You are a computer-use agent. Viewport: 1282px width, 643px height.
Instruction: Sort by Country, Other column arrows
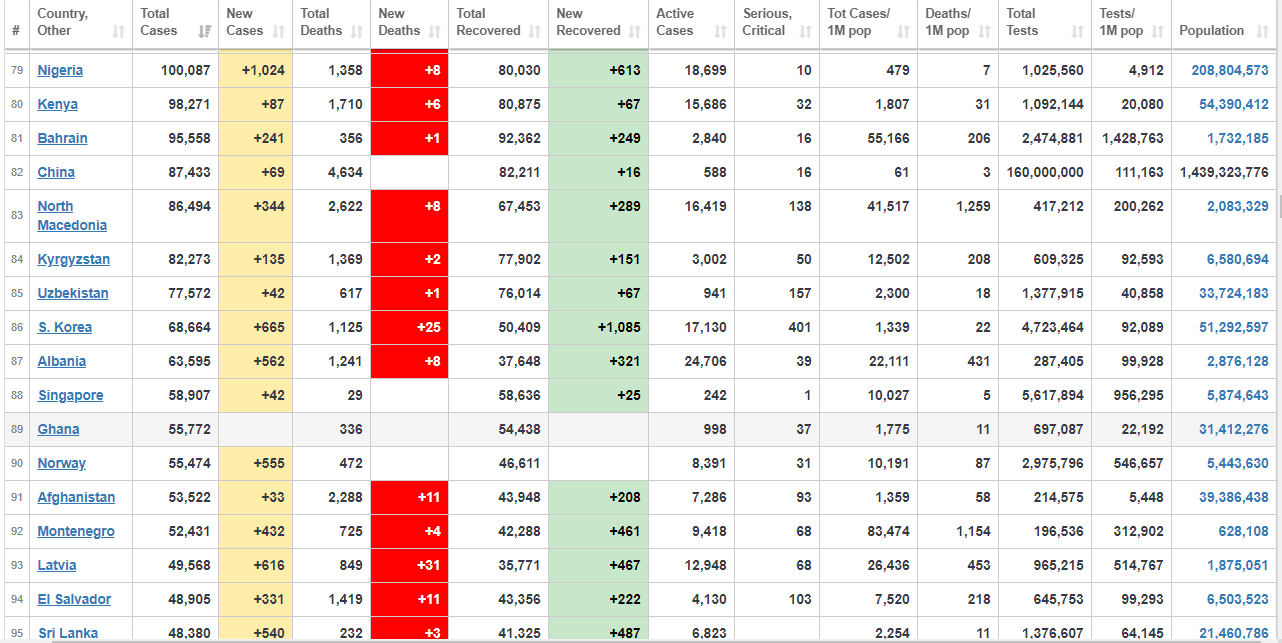tap(119, 32)
